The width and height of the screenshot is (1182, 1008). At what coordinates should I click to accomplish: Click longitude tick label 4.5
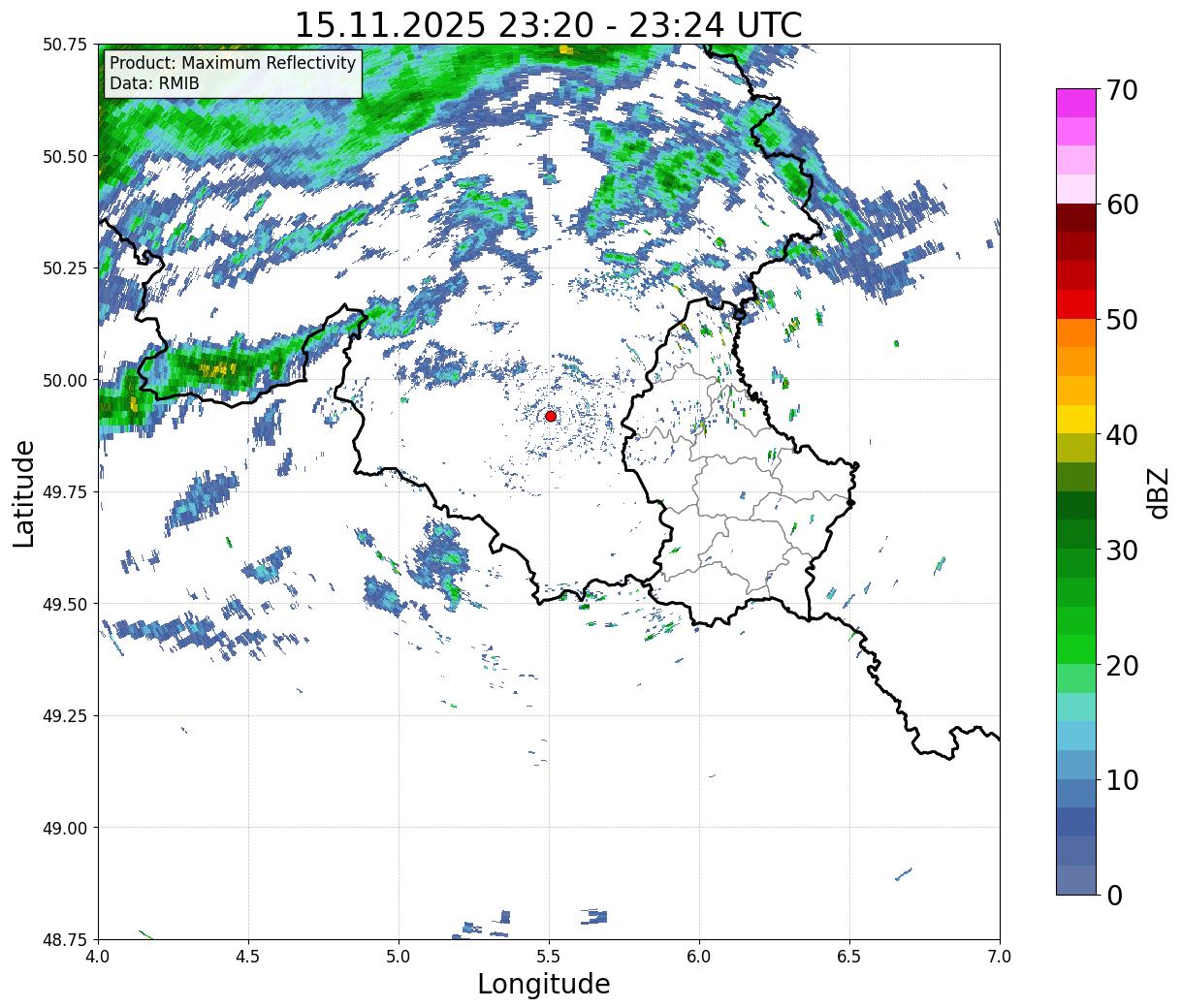point(248,956)
